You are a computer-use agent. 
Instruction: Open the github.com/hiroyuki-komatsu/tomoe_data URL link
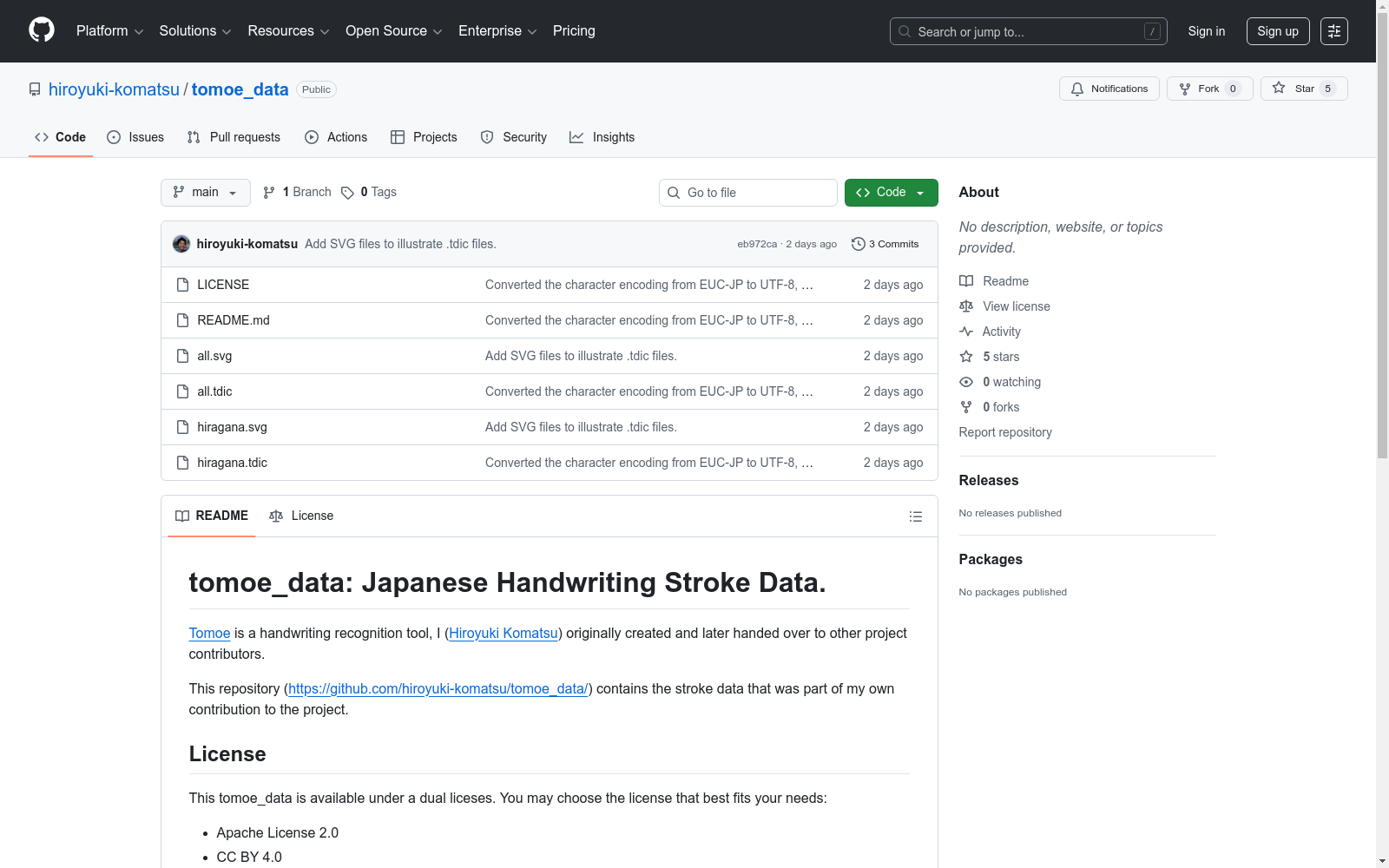point(438,689)
